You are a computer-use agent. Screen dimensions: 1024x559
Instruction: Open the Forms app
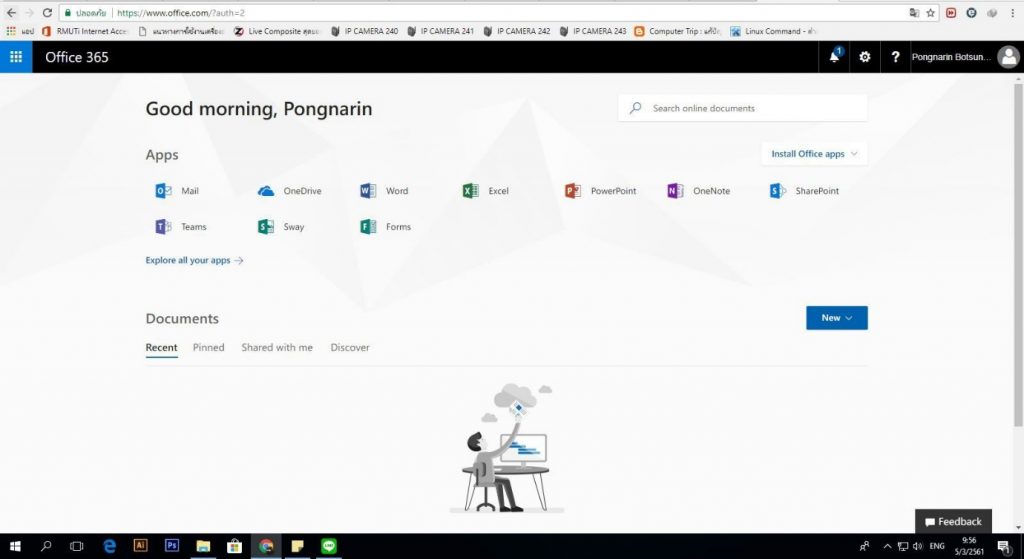pos(368,227)
